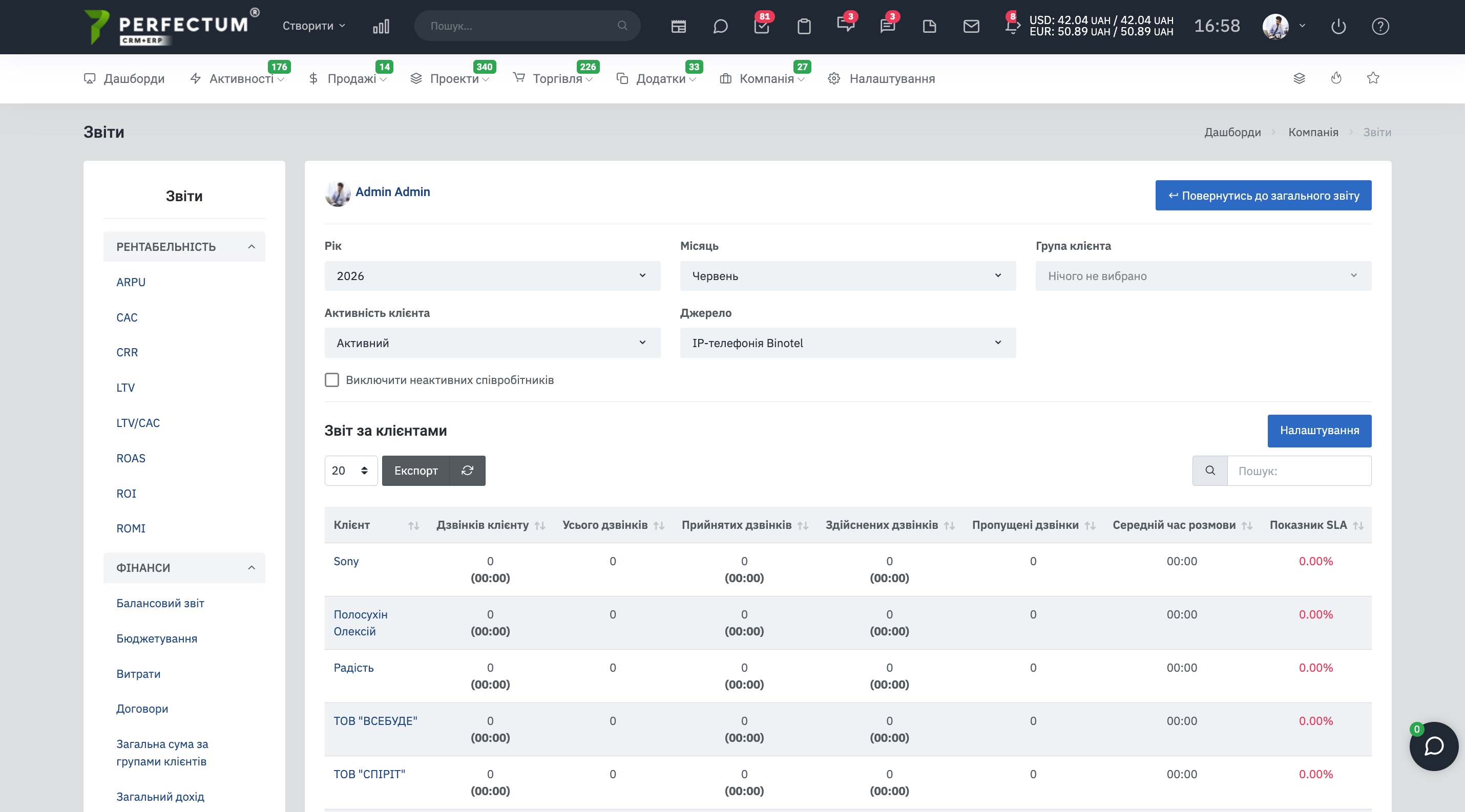
Task: Click the statistics bar chart icon
Action: 381,26
